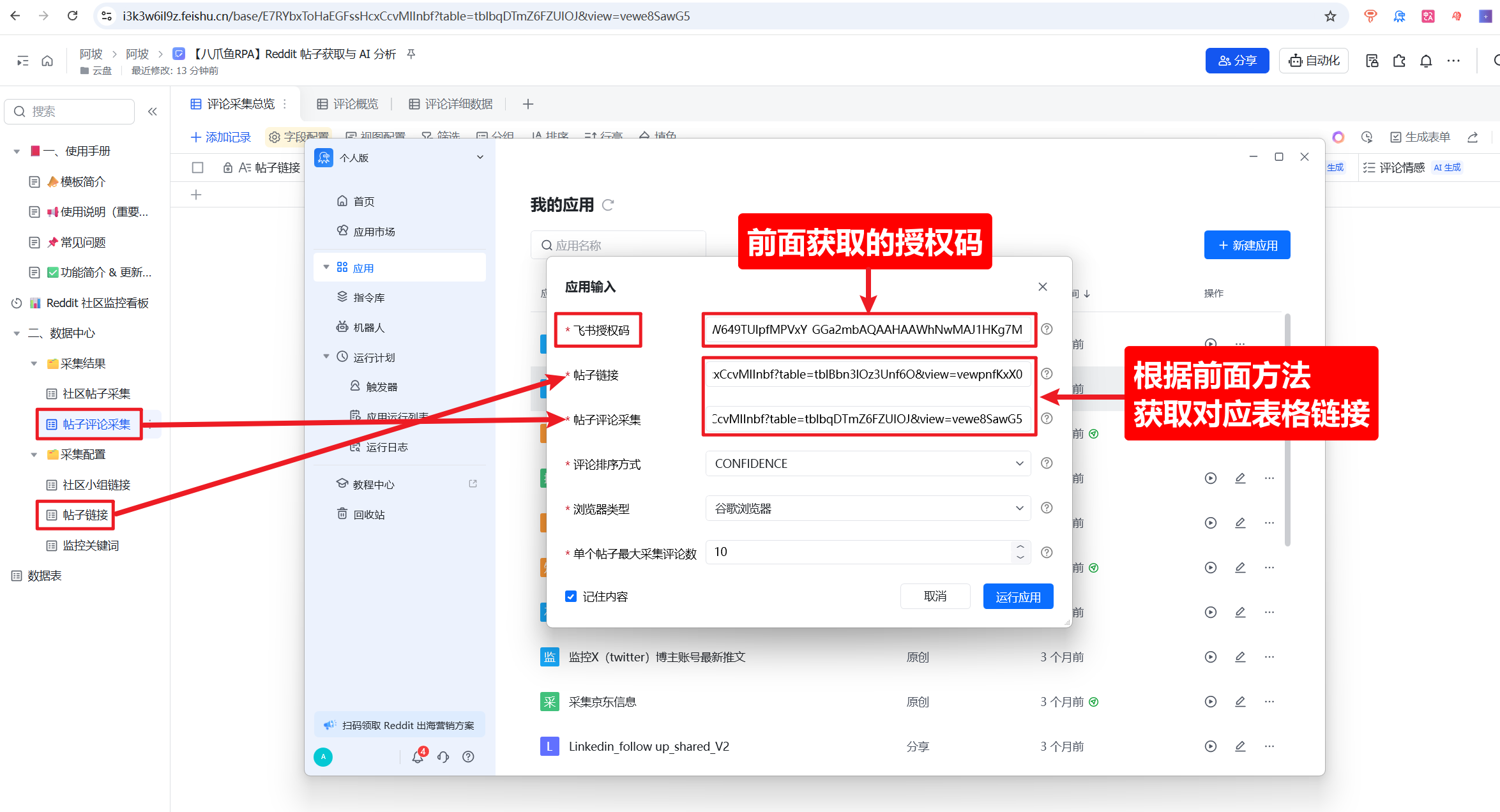Click the 应用名称 search field
Image resolution: width=1500 pixels, height=812 pixels.
pos(618,245)
